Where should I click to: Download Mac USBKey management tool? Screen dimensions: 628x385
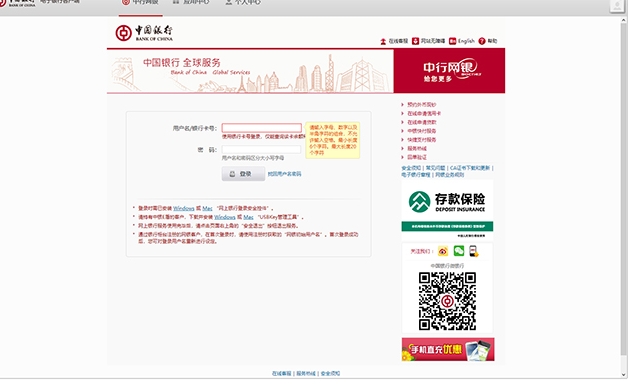pyautogui.click(x=248, y=217)
